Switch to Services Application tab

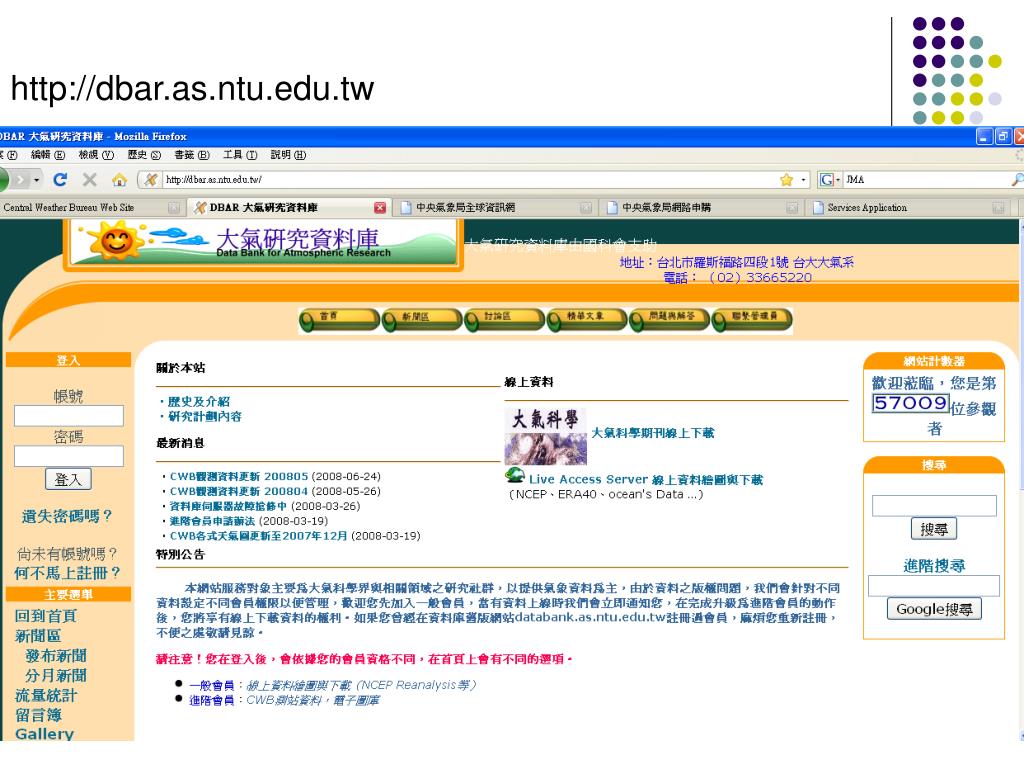tap(908, 208)
